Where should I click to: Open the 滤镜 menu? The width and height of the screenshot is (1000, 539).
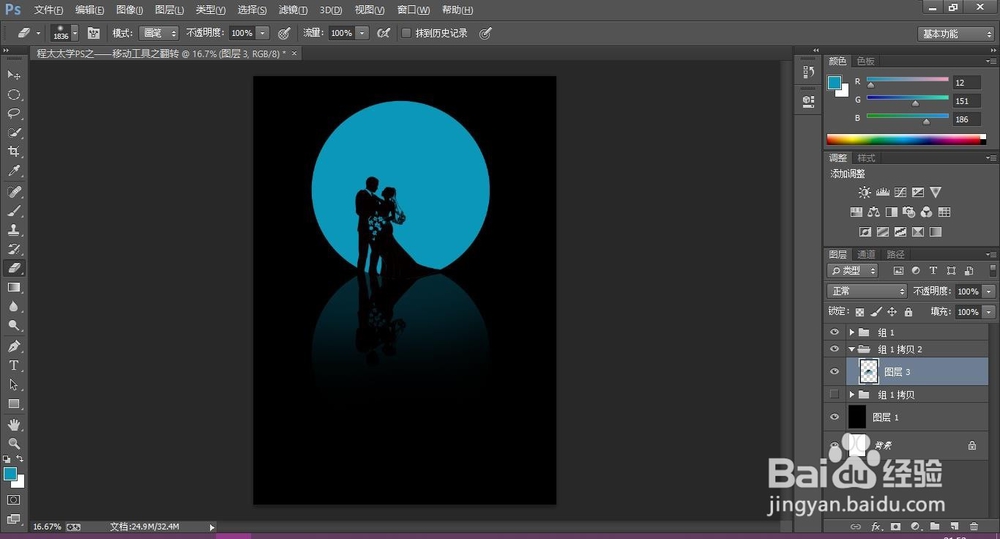pos(293,10)
